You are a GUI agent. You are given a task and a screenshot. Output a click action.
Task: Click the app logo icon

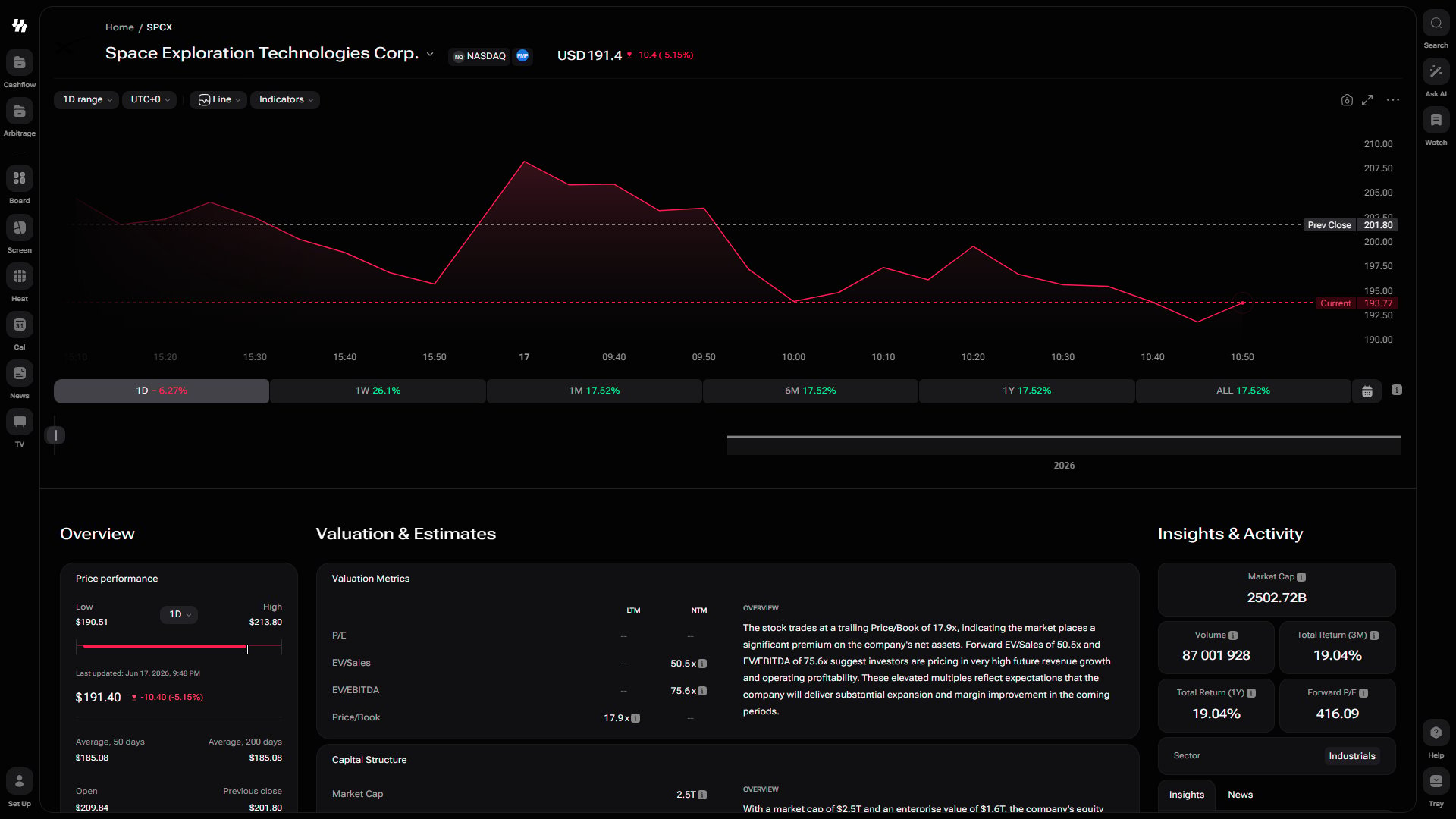point(20,26)
